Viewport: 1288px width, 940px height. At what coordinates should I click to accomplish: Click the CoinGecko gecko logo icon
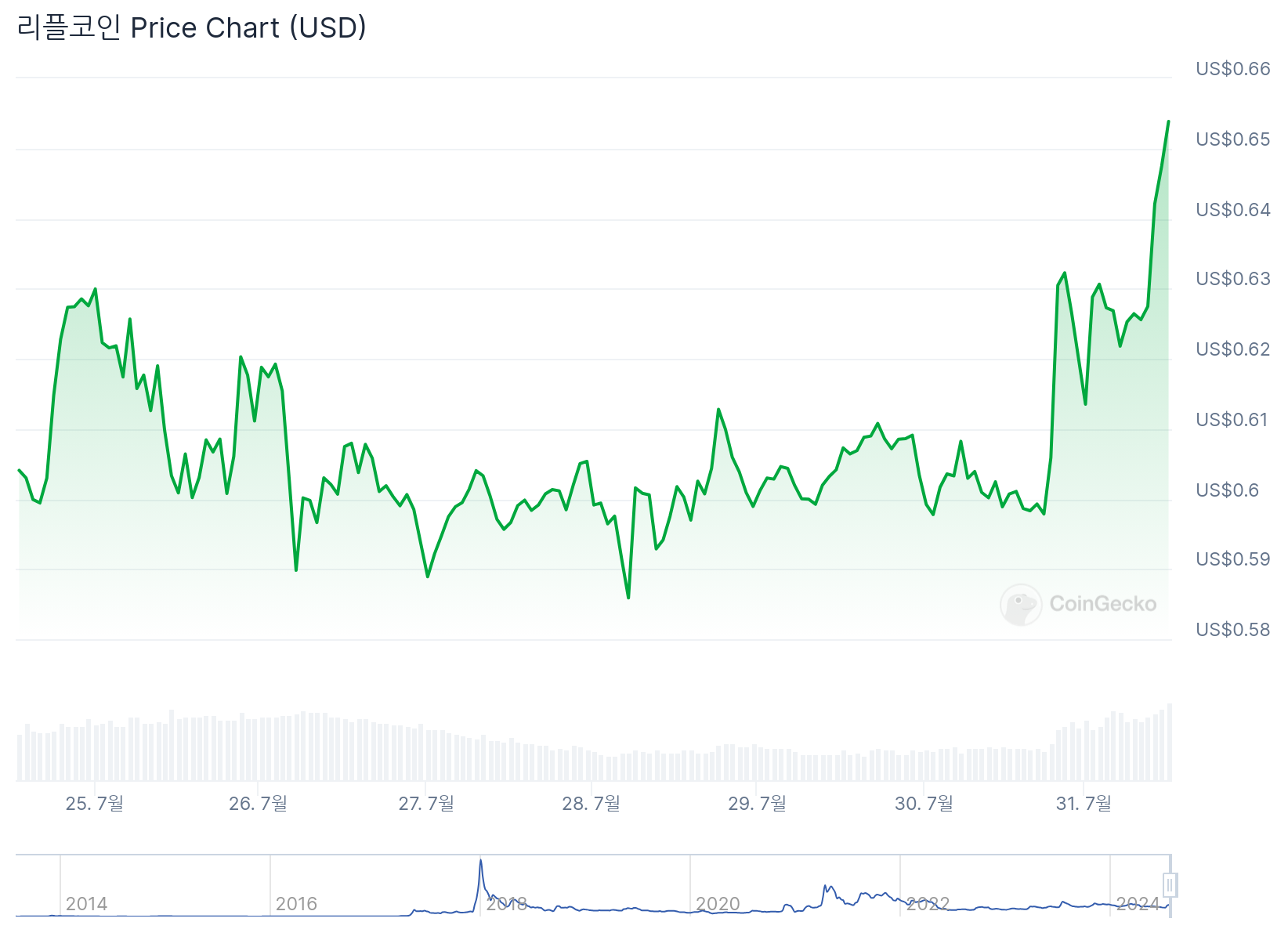(1021, 604)
